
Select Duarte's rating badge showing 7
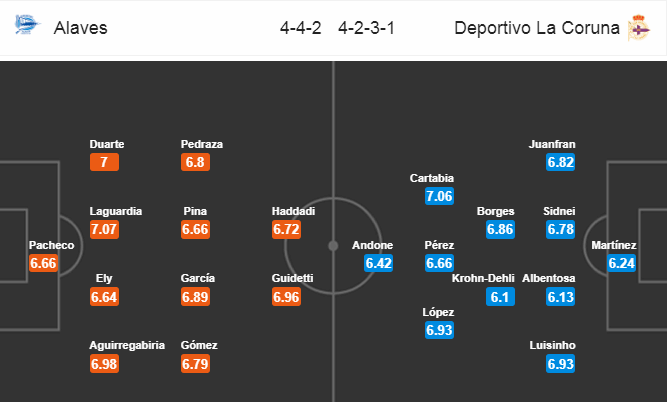104,162
